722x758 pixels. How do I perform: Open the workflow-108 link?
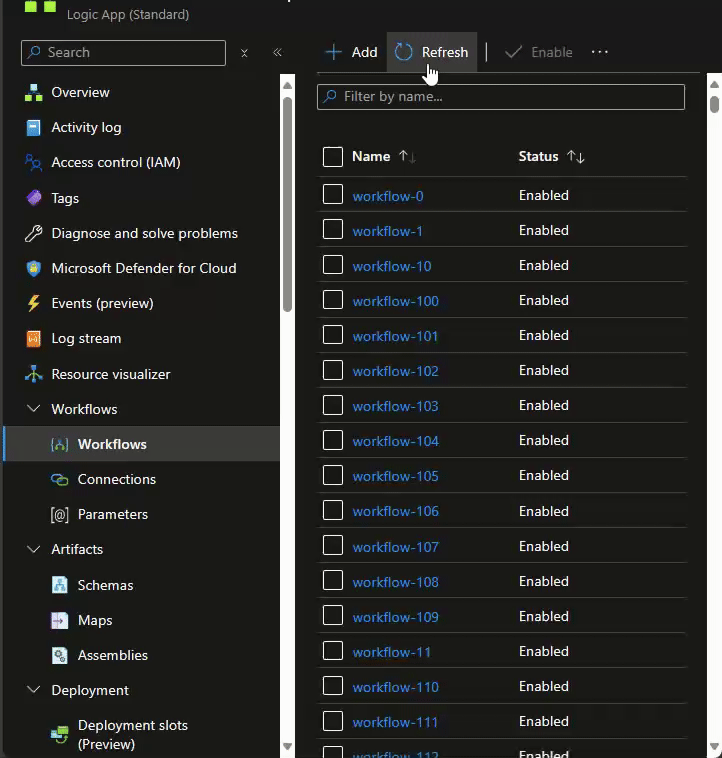pos(395,583)
